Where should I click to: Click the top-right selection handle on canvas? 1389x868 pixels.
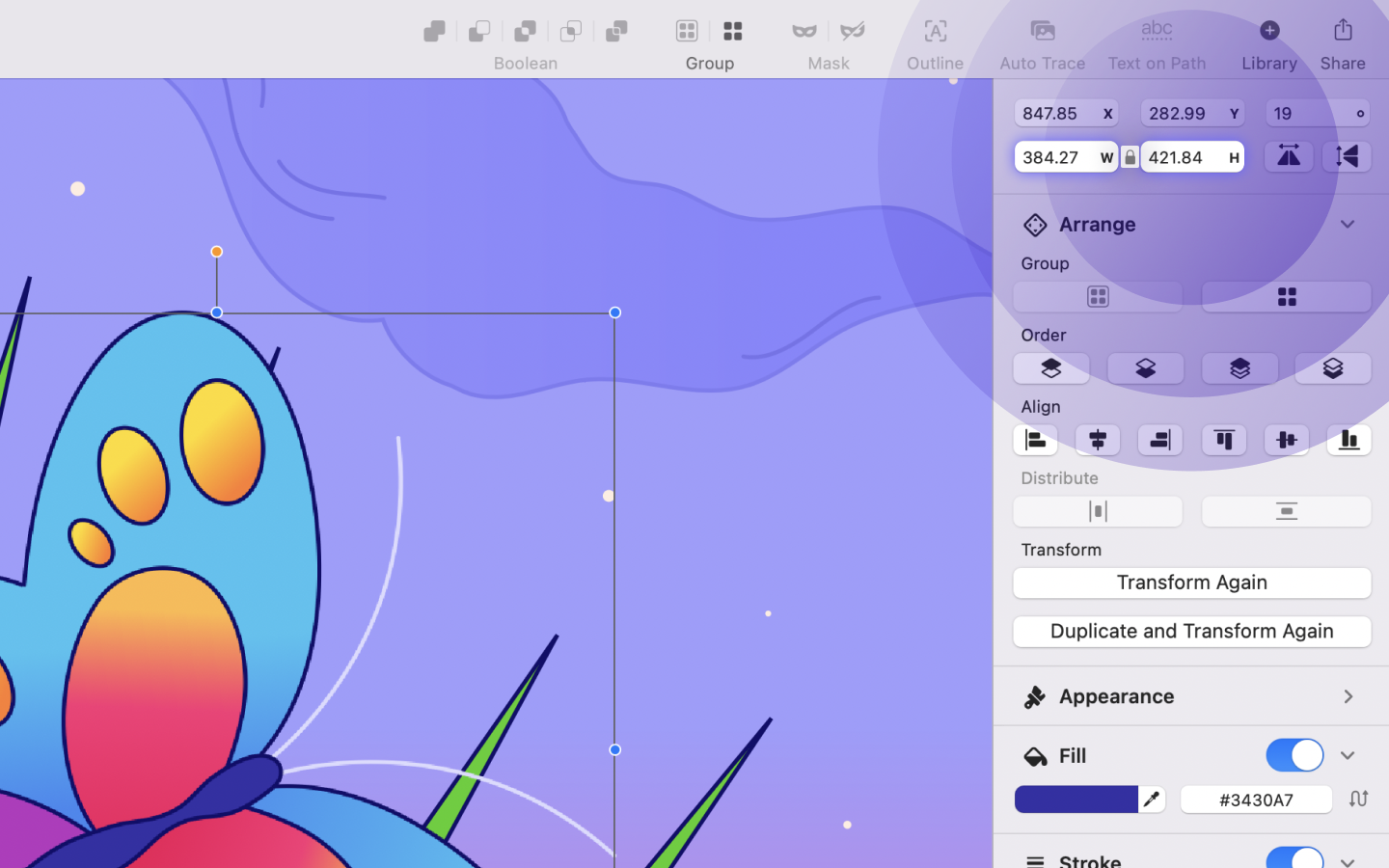click(615, 312)
